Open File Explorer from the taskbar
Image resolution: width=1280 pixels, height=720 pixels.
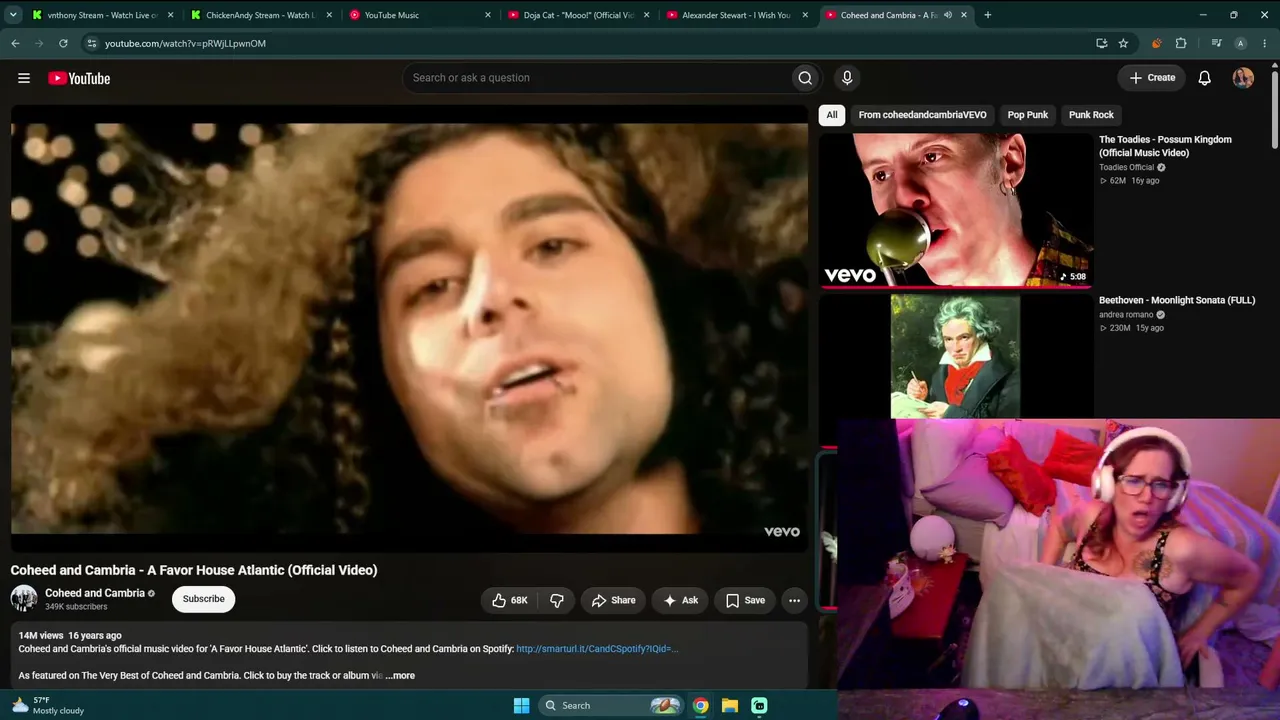[x=730, y=705]
